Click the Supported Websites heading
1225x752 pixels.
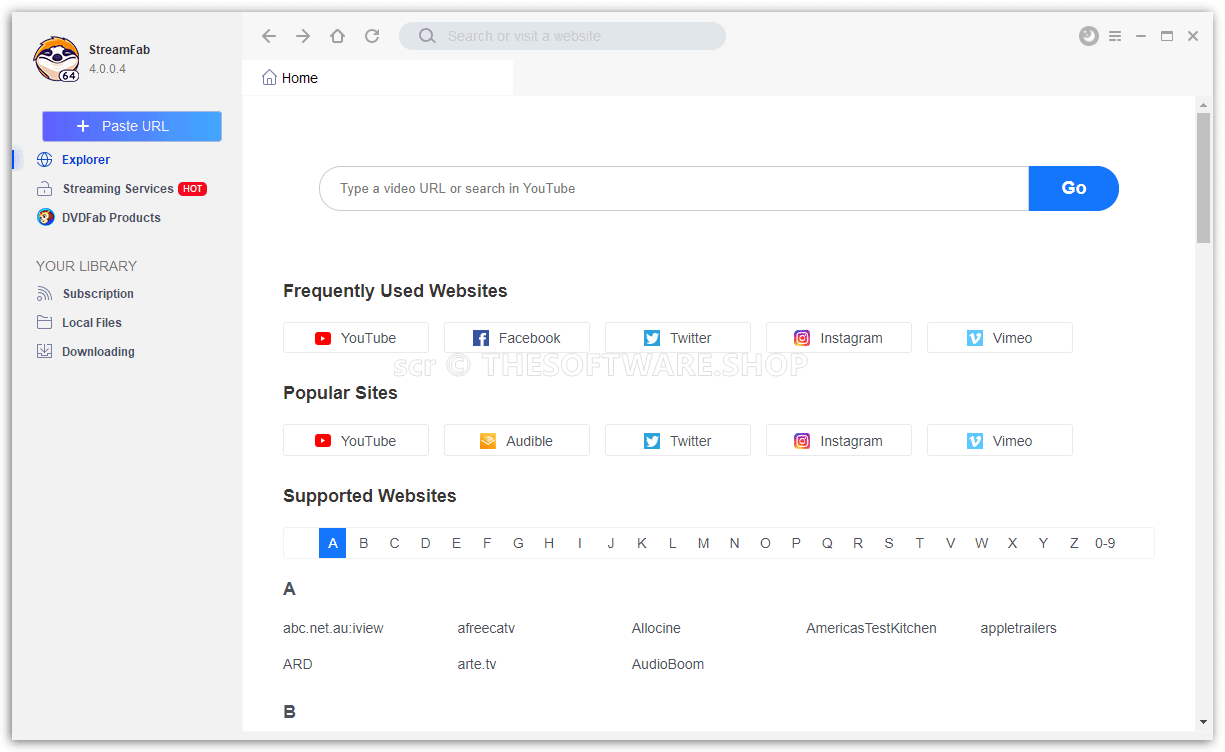click(369, 496)
